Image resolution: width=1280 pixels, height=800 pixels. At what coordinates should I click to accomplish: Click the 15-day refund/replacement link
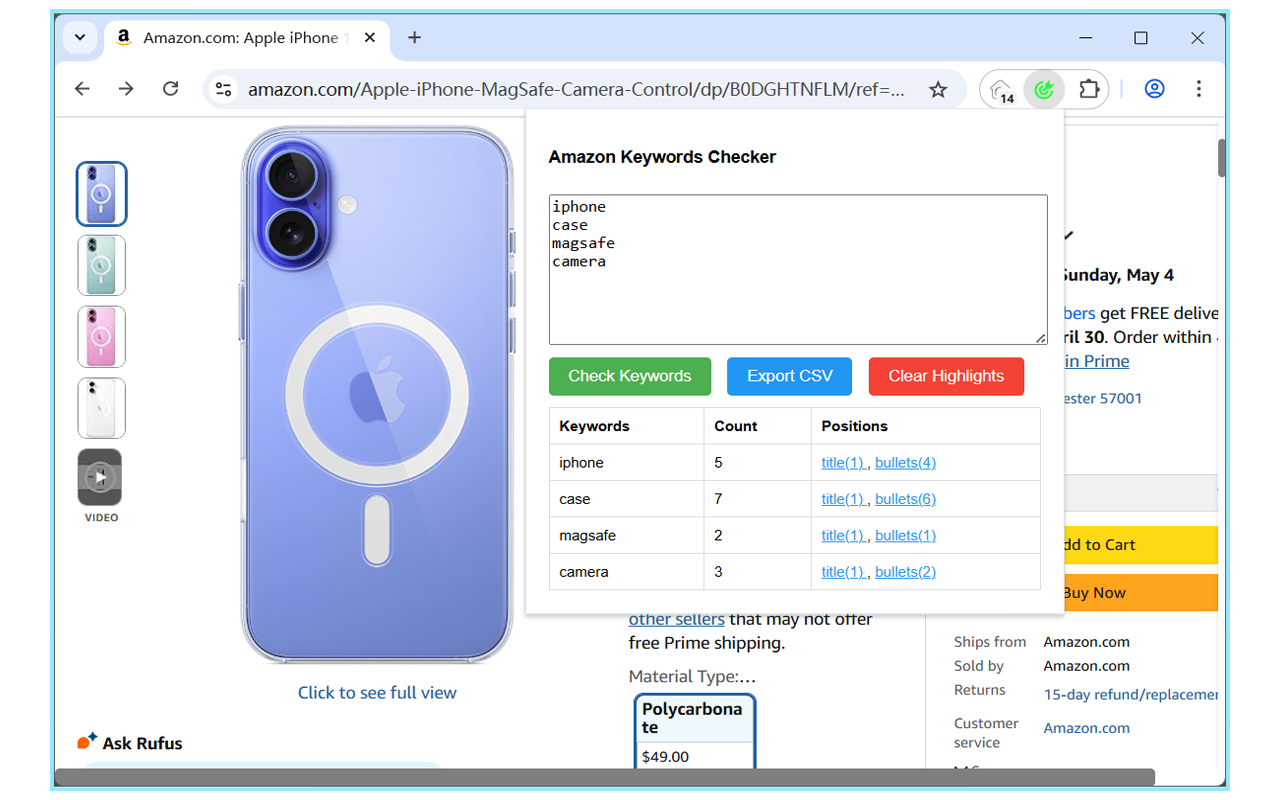(x=1131, y=694)
